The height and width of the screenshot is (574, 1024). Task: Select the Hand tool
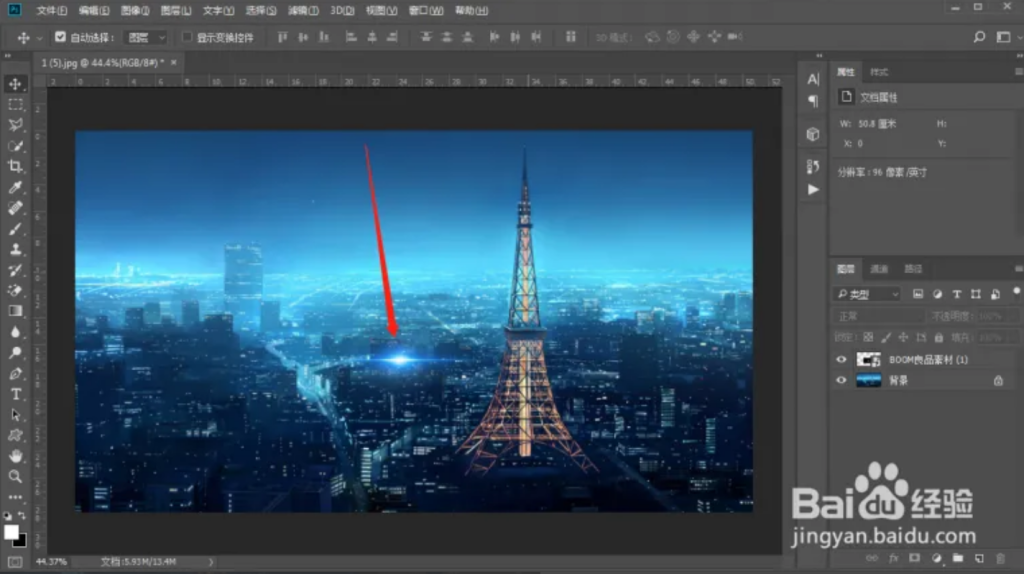click(x=15, y=456)
